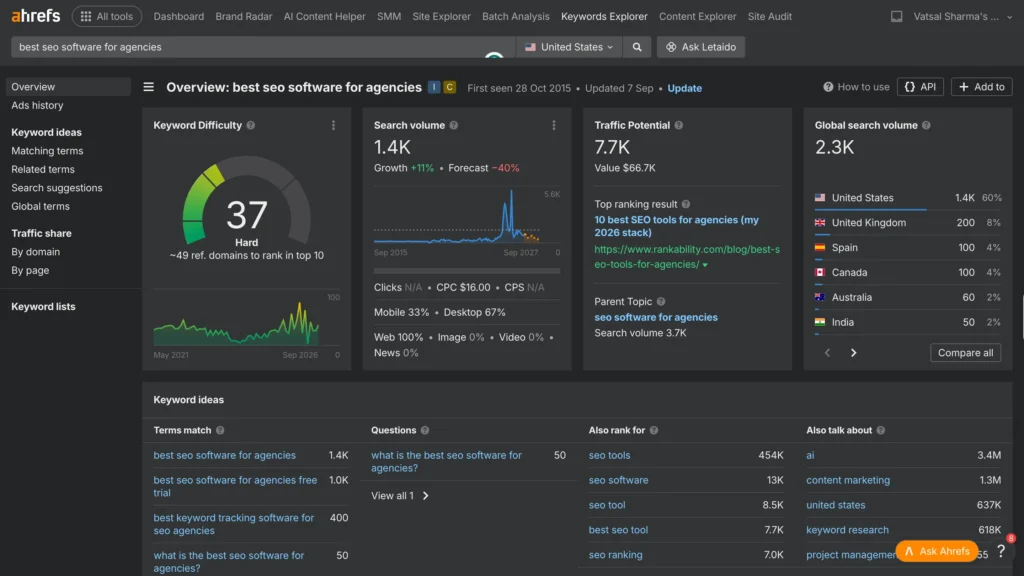Open Site Explorer

(441, 16)
